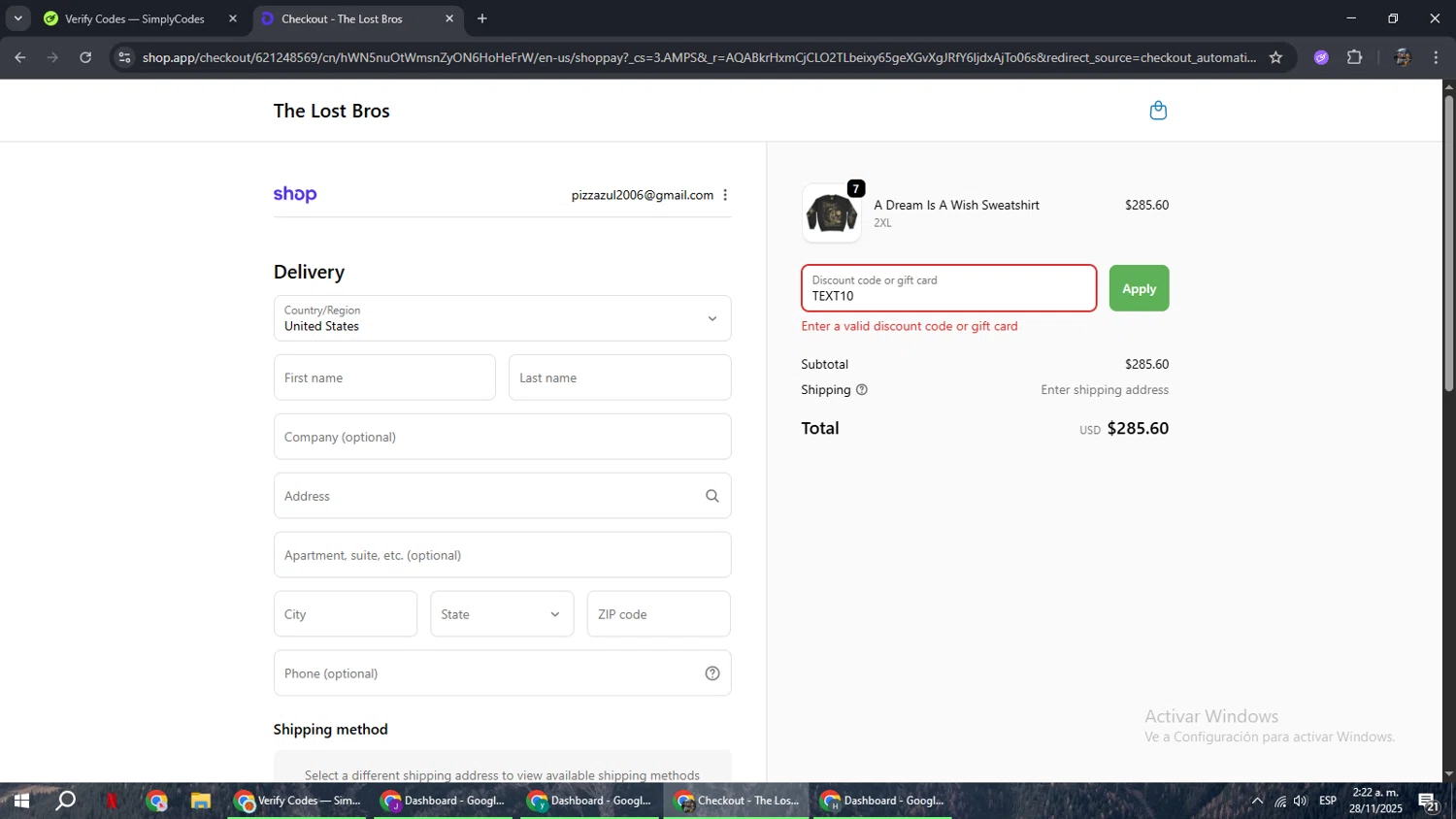Click the Total amount $285.60
The height and width of the screenshot is (819, 1456).
click(1138, 428)
